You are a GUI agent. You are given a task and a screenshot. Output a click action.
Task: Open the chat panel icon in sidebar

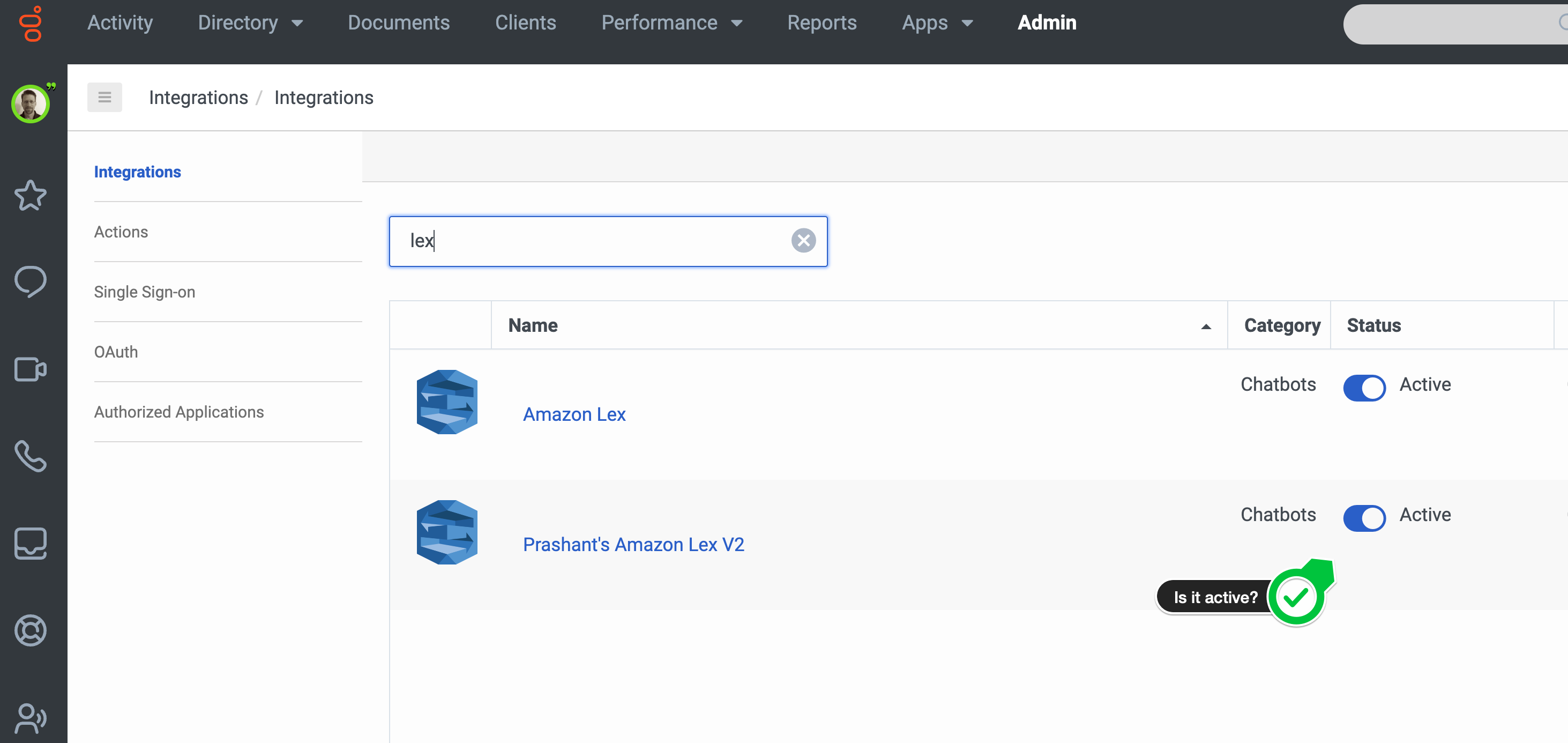click(x=30, y=281)
